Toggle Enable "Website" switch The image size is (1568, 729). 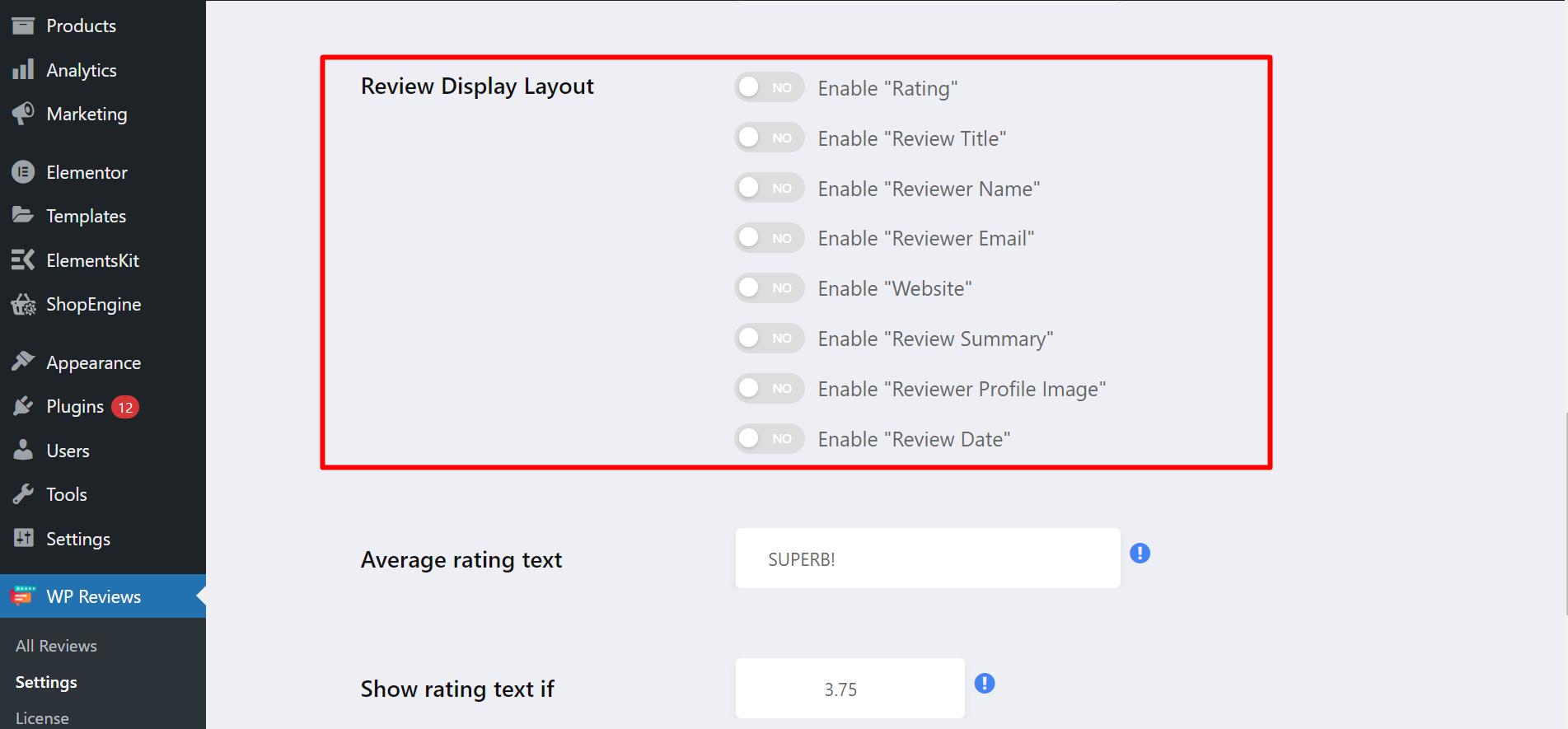(770, 287)
